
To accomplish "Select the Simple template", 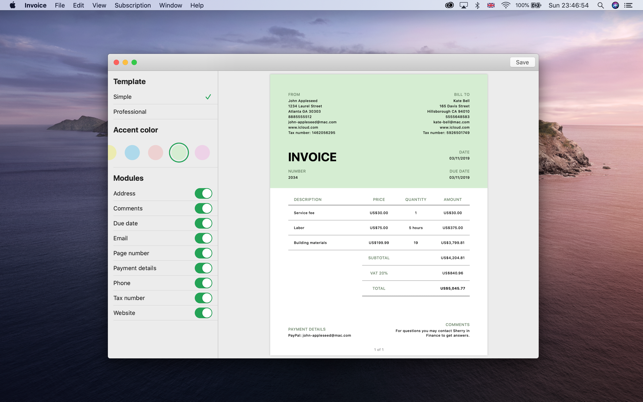I will pos(163,97).
